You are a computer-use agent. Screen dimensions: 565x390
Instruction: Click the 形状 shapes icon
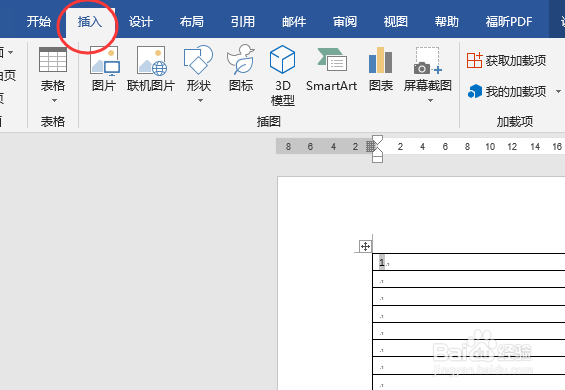pyautogui.click(x=198, y=60)
